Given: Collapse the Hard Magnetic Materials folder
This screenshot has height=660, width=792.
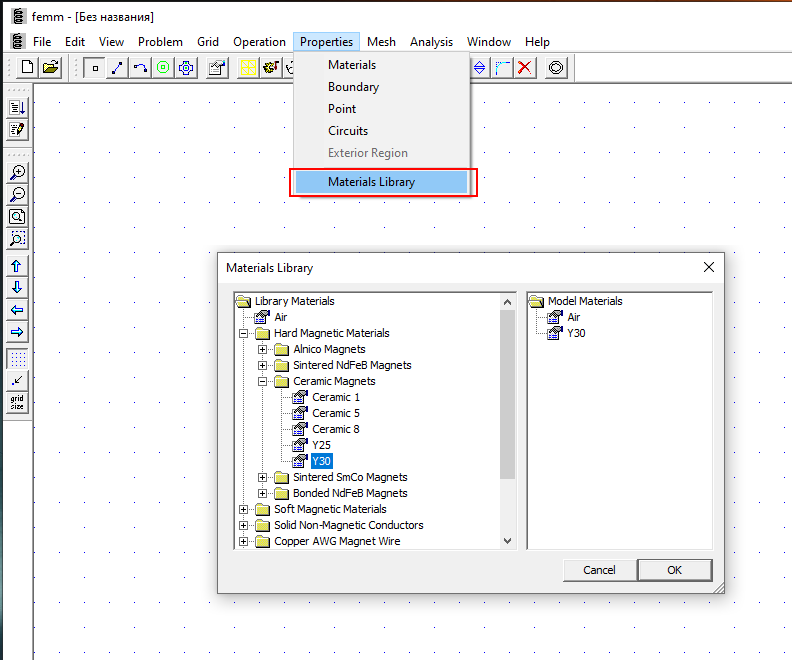Looking at the screenshot, I should [x=243, y=333].
